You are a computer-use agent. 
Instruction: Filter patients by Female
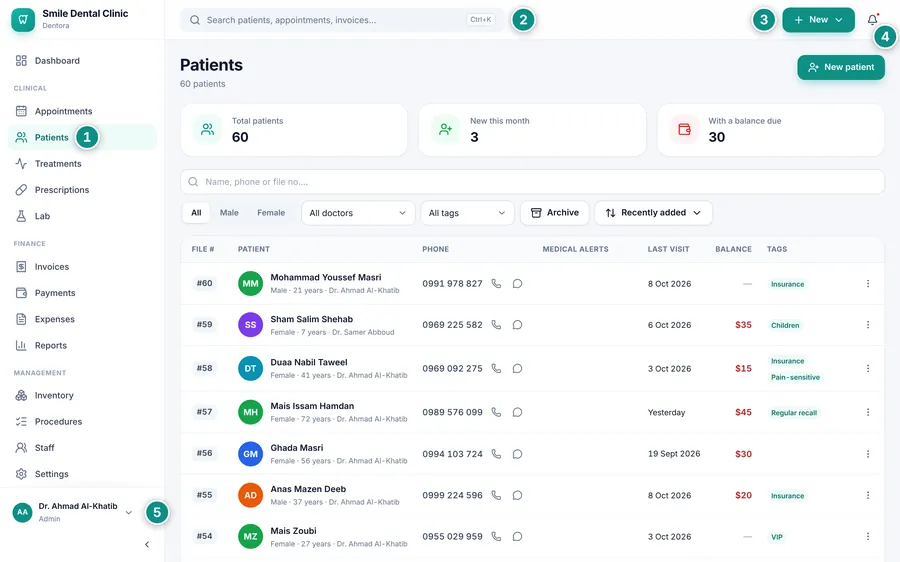tap(271, 213)
